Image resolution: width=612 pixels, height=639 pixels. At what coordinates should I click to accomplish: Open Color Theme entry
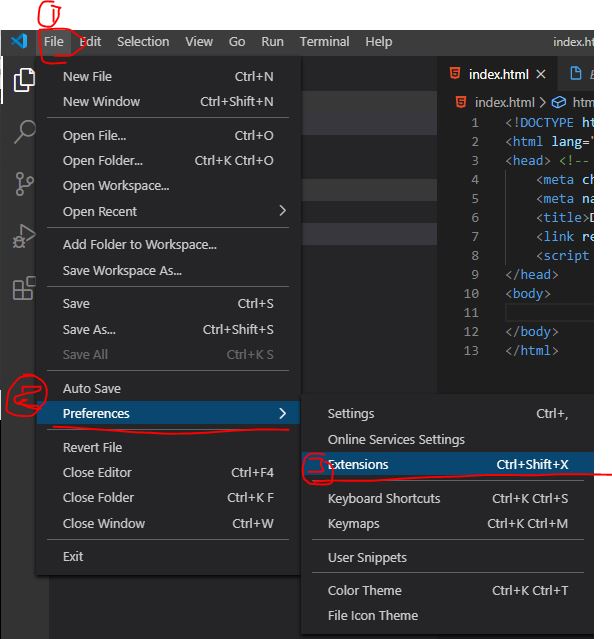pyautogui.click(x=447, y=591)
